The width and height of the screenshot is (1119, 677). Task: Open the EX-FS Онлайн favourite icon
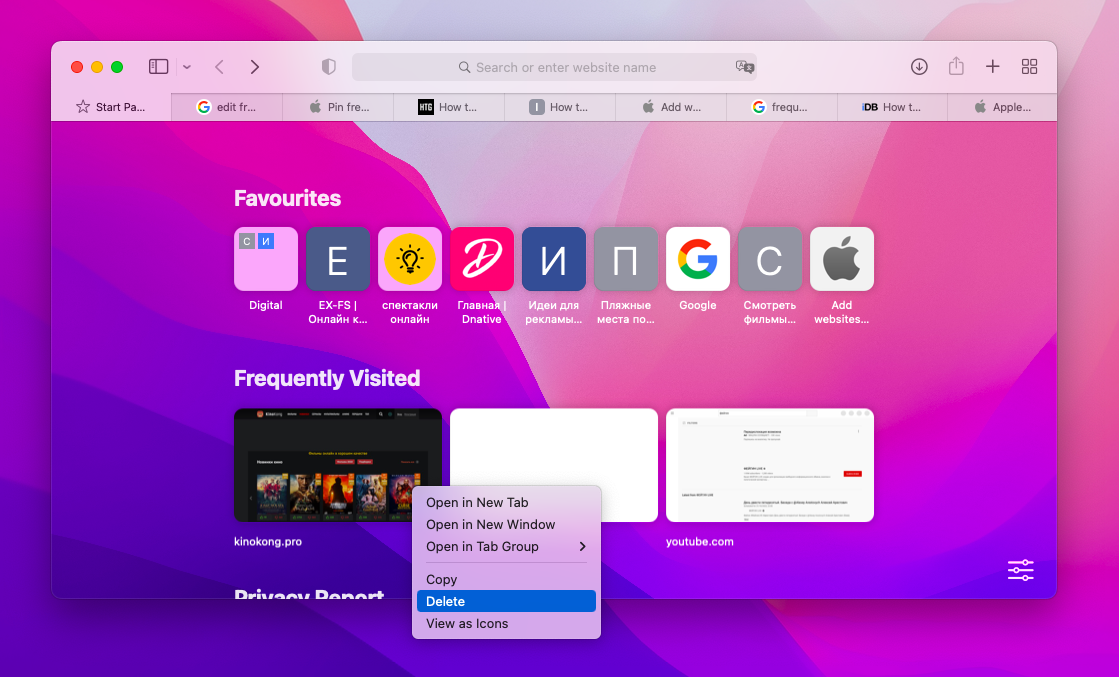pyautogui.click(x=337, y=258)
